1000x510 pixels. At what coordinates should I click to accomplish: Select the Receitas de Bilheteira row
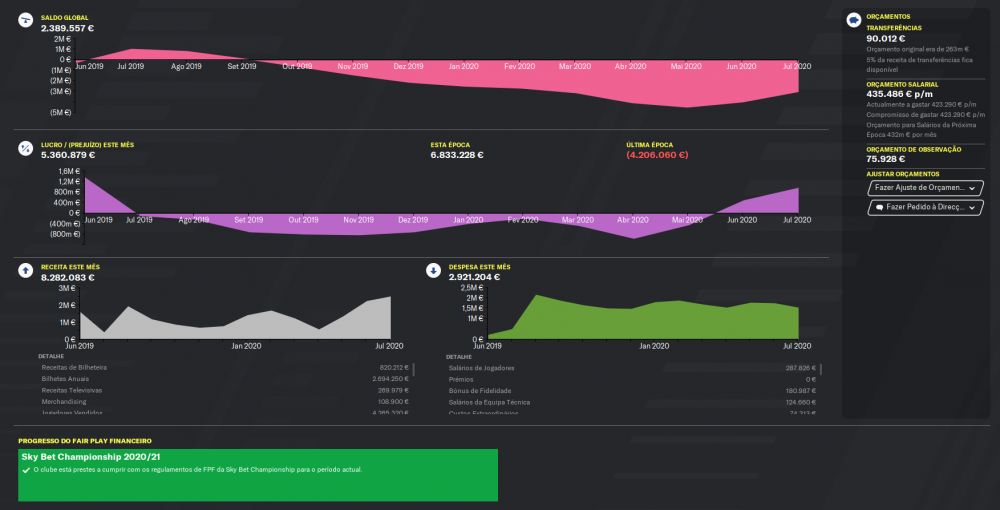click(x=224, y=368)
